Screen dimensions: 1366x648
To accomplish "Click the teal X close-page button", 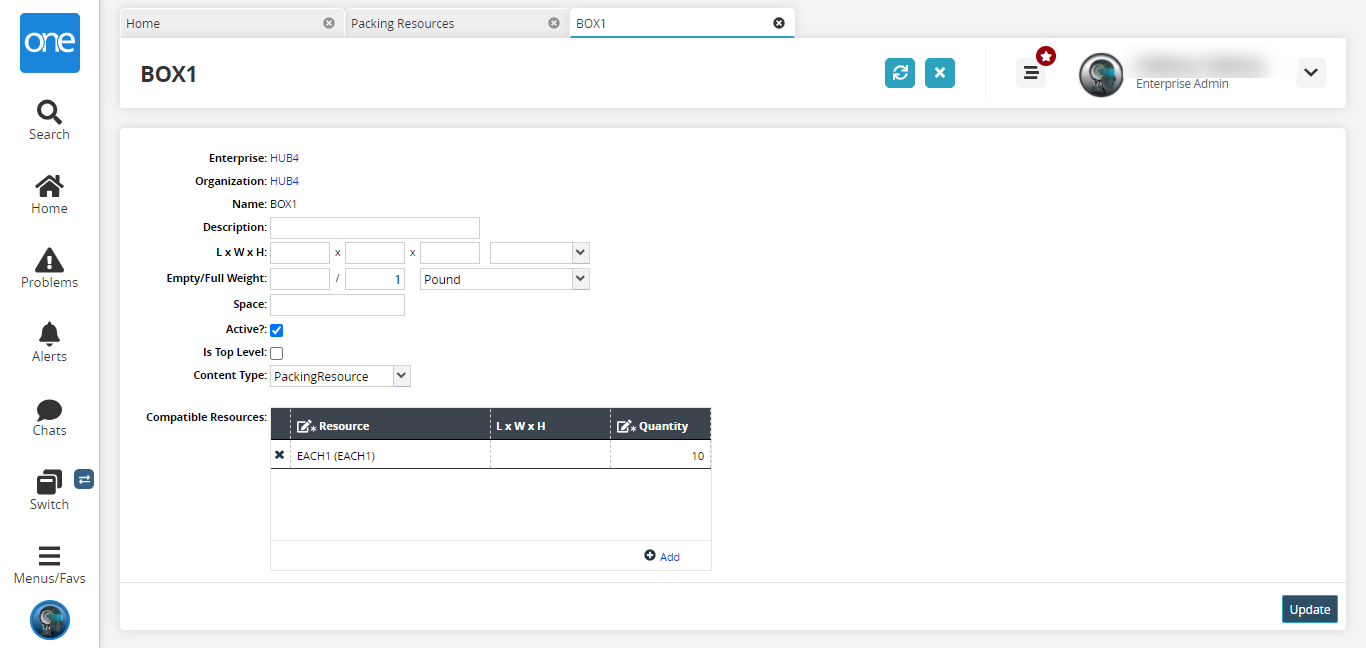I will tap(940, 73).
